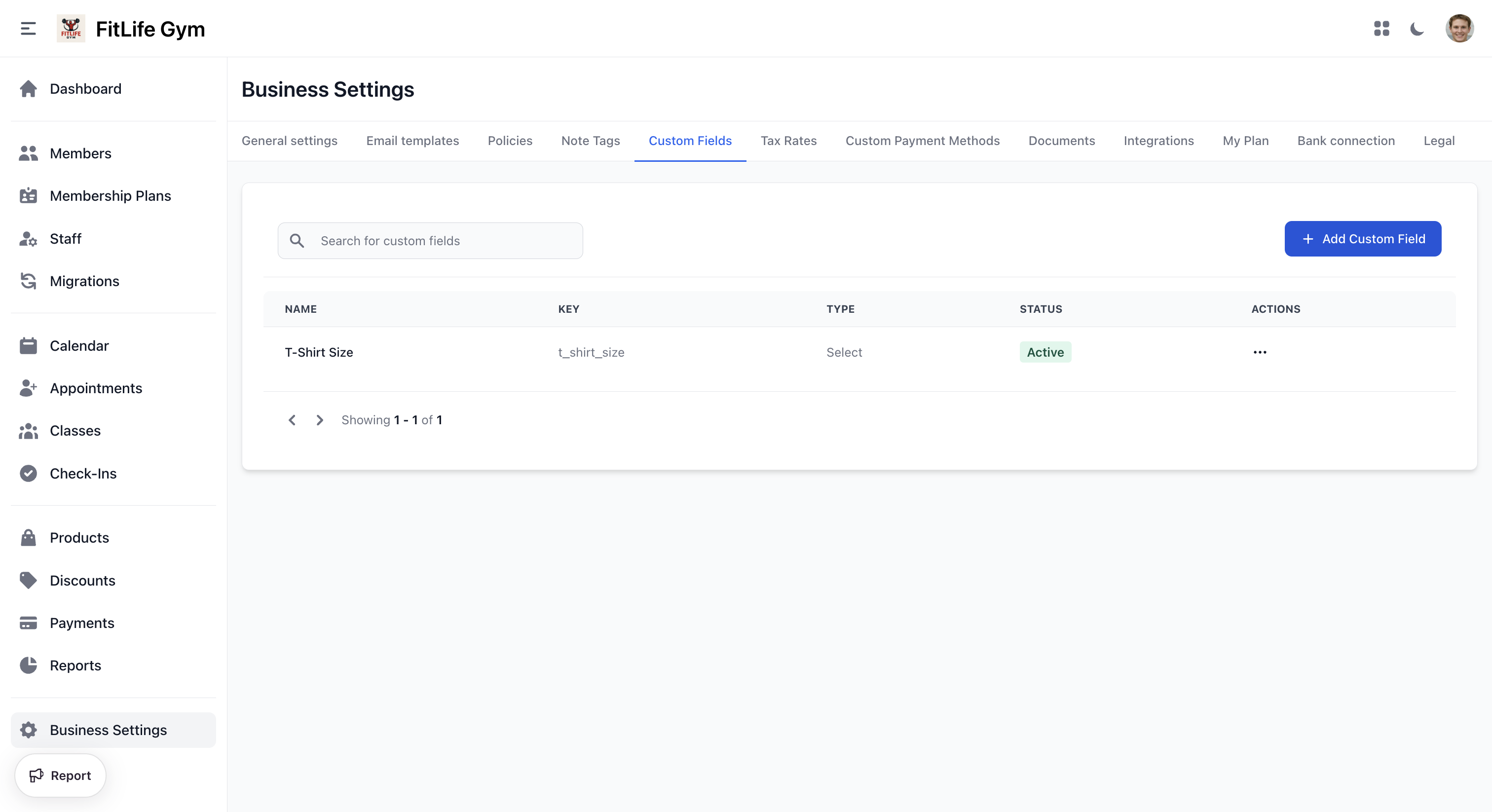Open the T-Shirt Size actions menu
The height and width of the screenshot is (812, 1492).
[x=1260, y=352]
